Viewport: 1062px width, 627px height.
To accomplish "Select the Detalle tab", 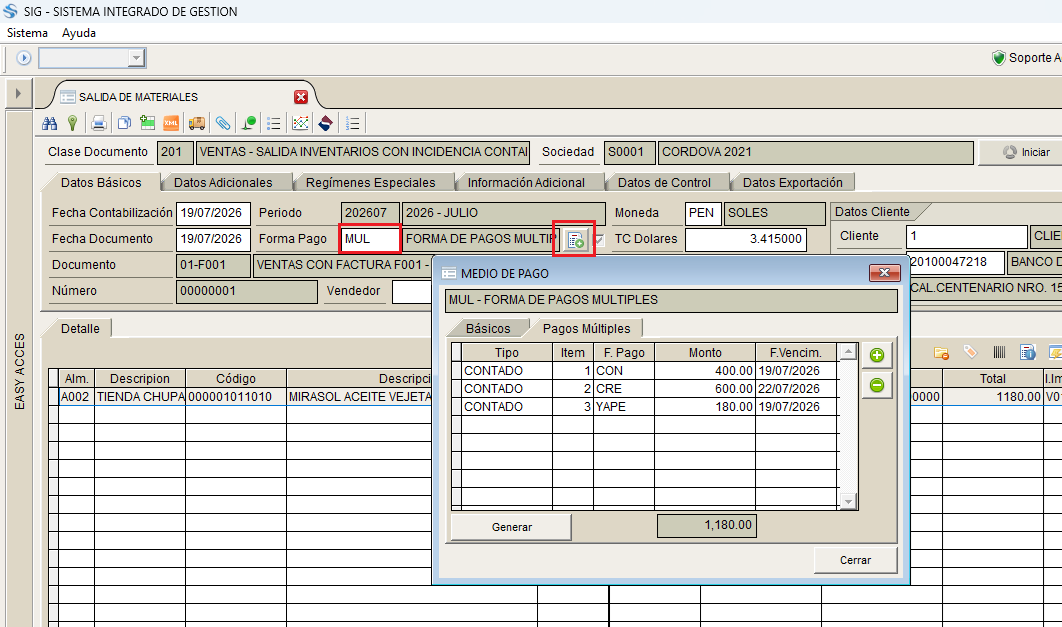I will (x=80, y=328).
